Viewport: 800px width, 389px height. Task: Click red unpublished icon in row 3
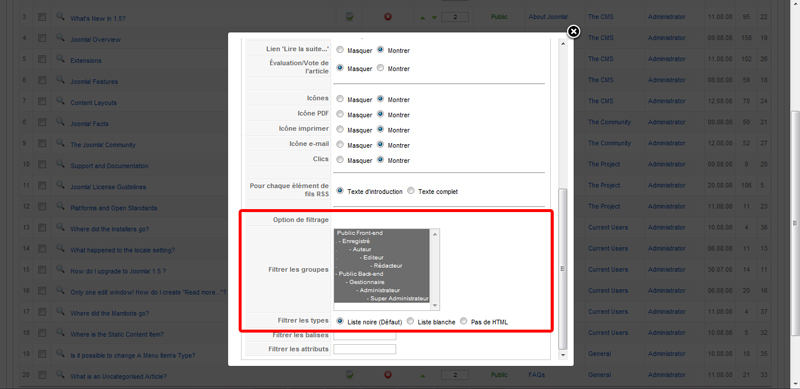tap(388, 17)
